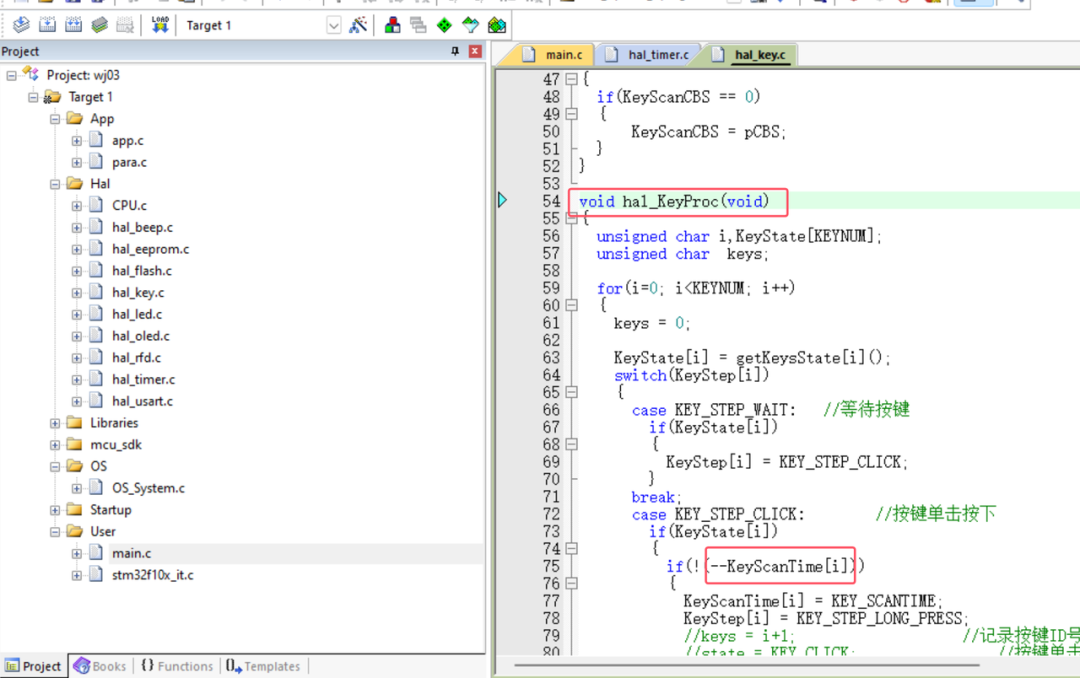The image size is (1080, 678).
Task: Open the Batch Build icon
Action: [x=100, y=25]
